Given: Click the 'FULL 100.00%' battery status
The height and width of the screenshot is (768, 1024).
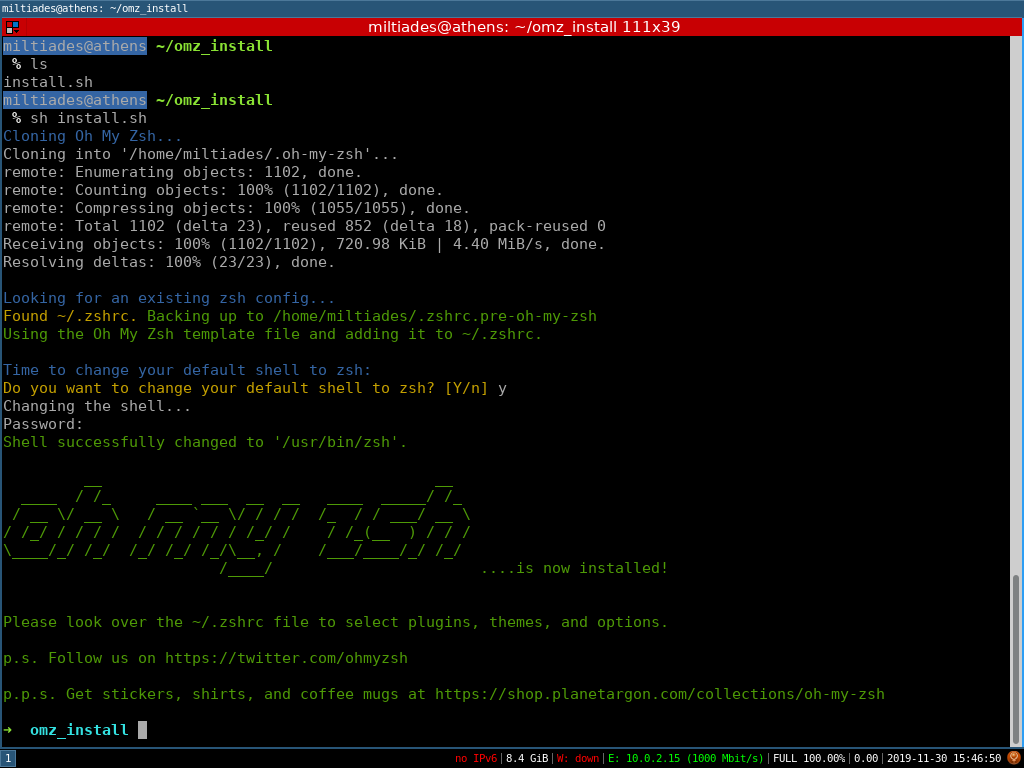Looking at the screenshot, I should pyautogui.click(x=808, y=759).
